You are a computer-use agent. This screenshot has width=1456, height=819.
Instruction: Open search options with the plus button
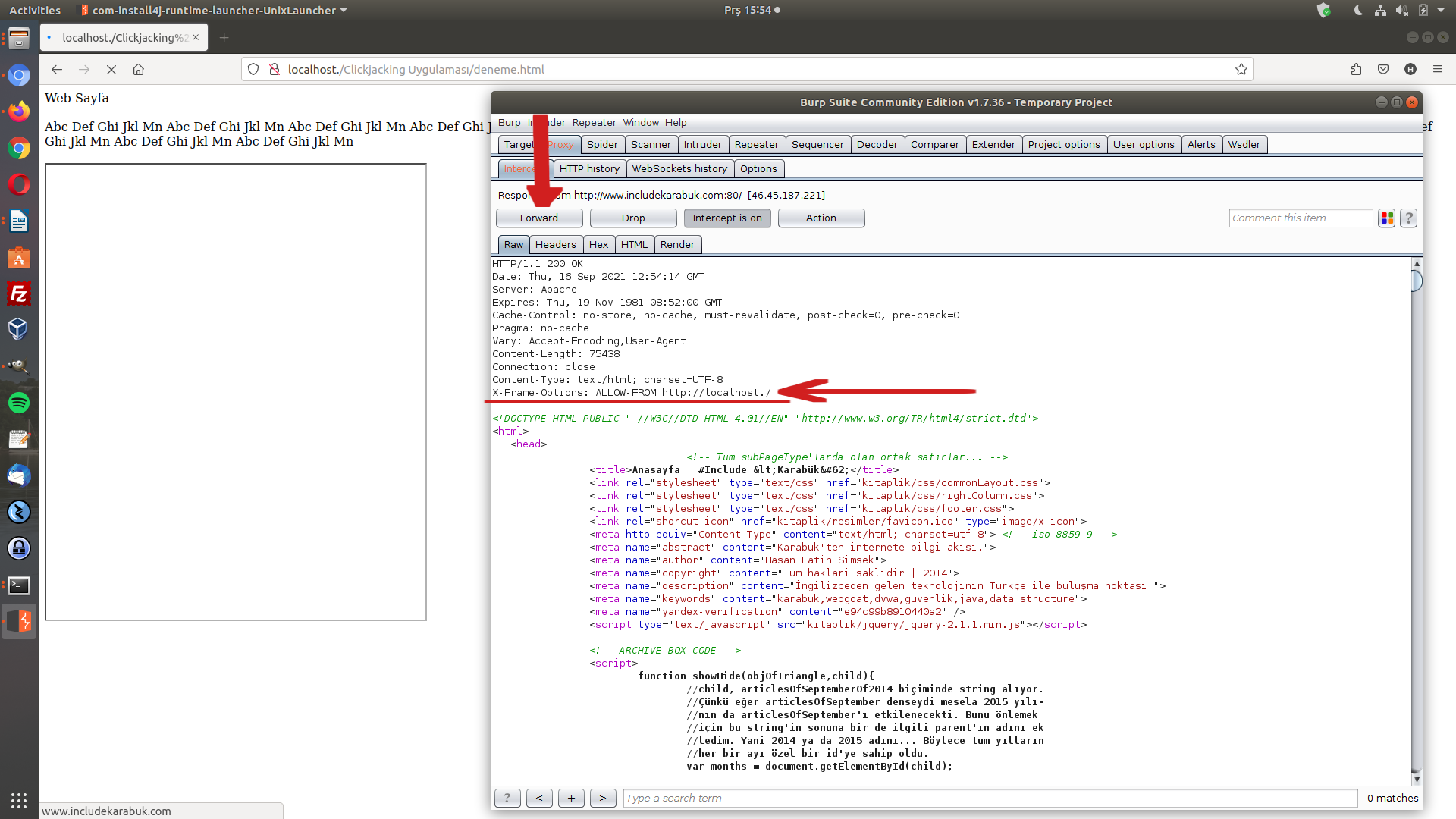(x=571, y=799)
